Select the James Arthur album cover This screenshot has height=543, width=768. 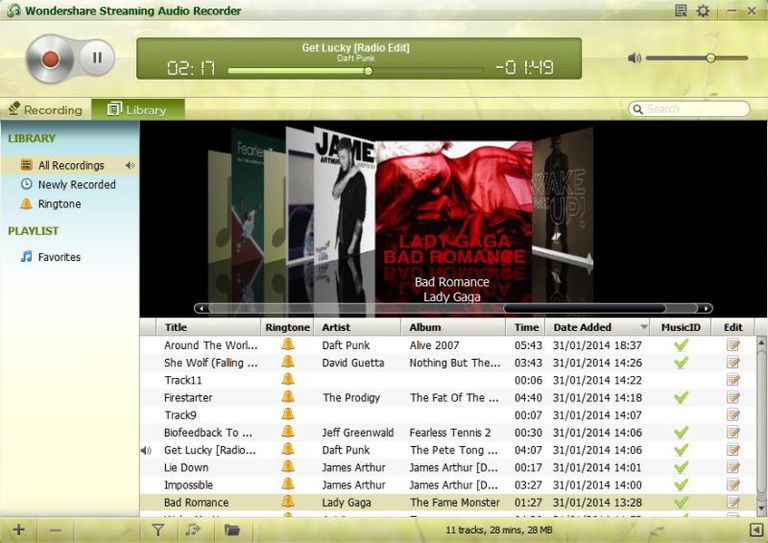pyautogui.click(x=344, y=196)
